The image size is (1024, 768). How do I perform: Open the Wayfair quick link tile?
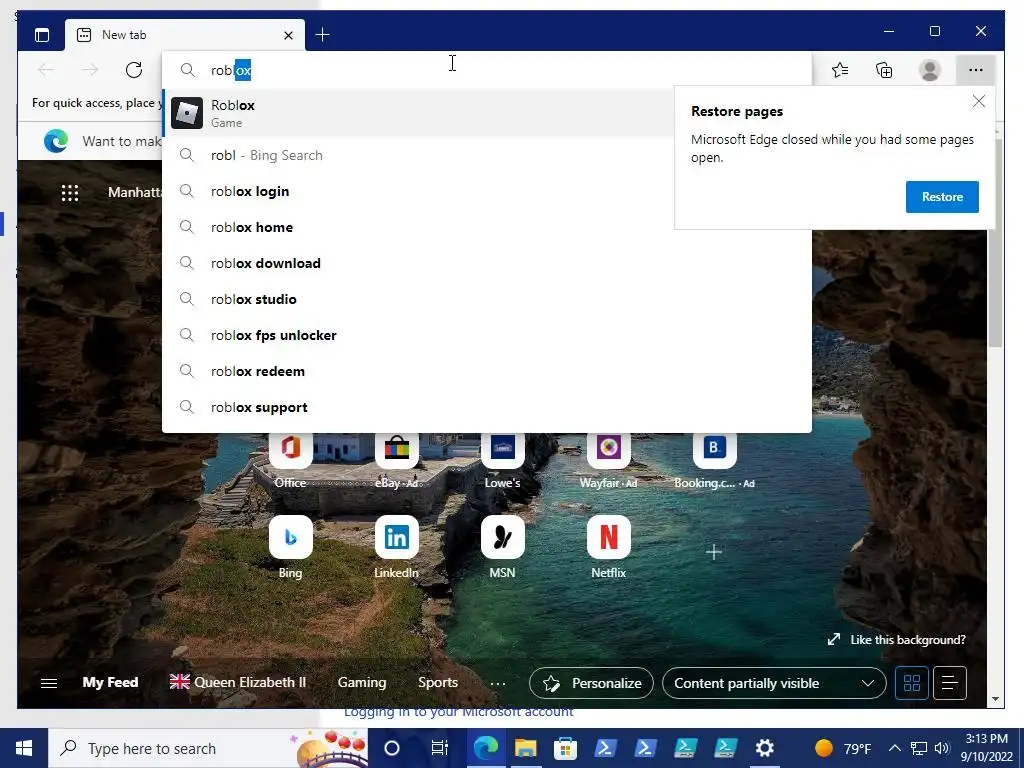[609, 461]
